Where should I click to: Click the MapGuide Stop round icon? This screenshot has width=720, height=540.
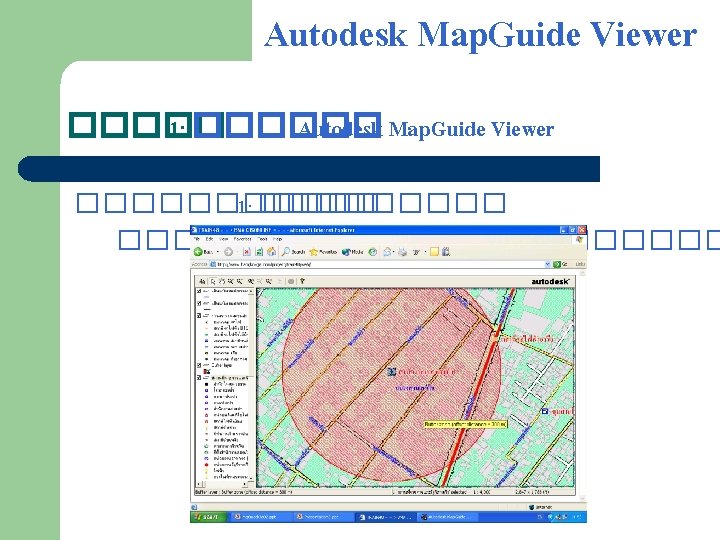tap(291, 281)
